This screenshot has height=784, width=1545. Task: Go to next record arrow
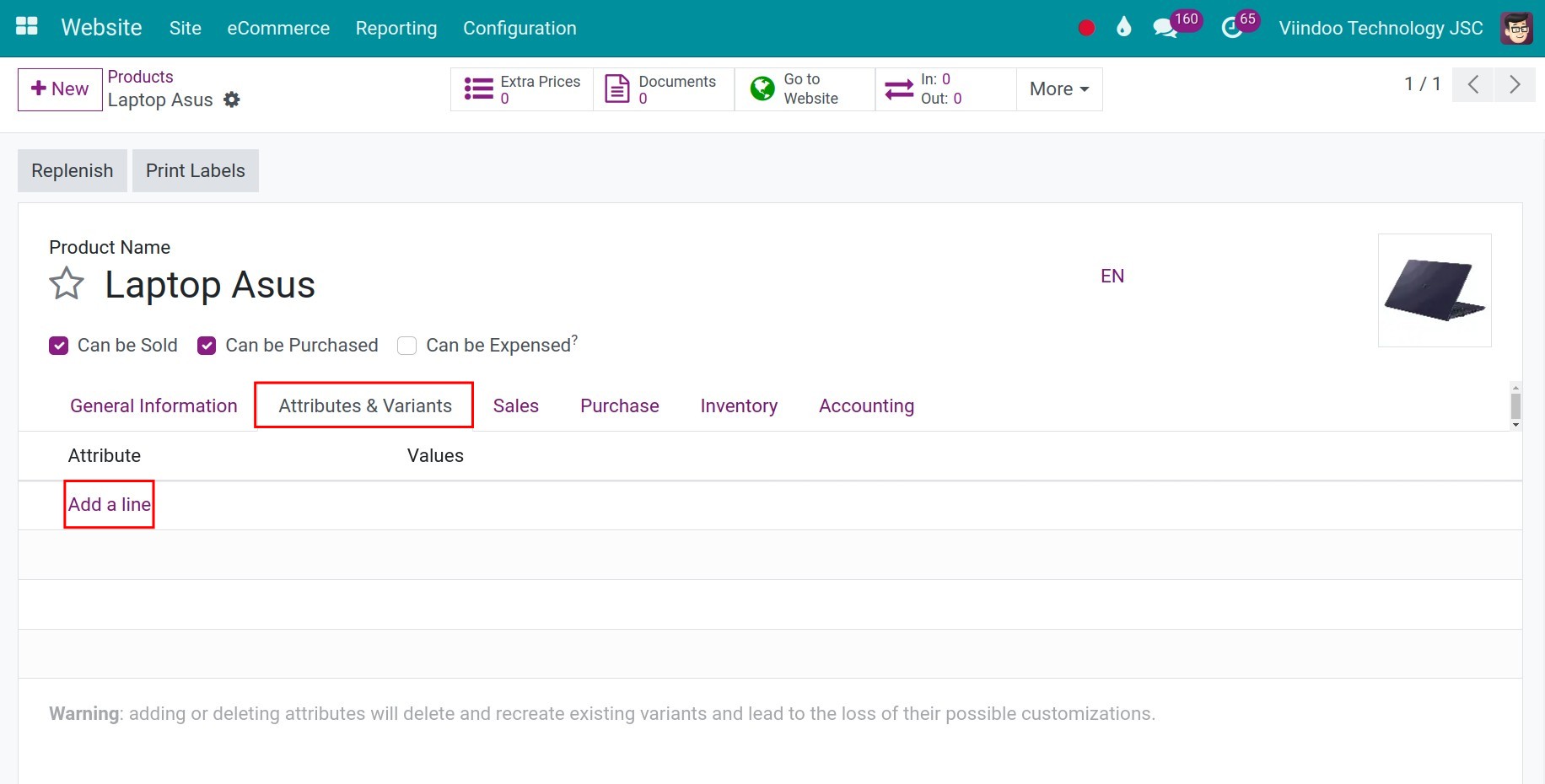click(1515, 84)
